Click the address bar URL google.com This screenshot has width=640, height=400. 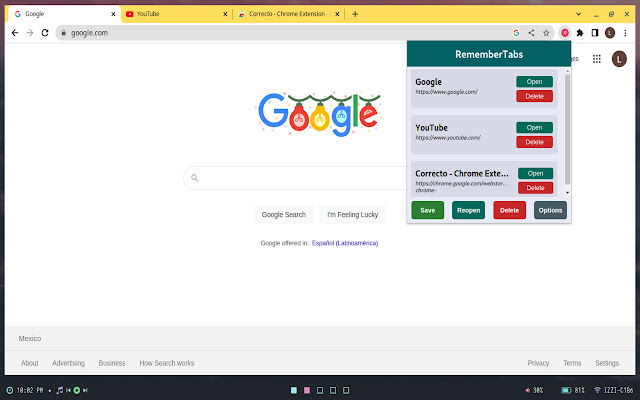[x=89, y=33]
